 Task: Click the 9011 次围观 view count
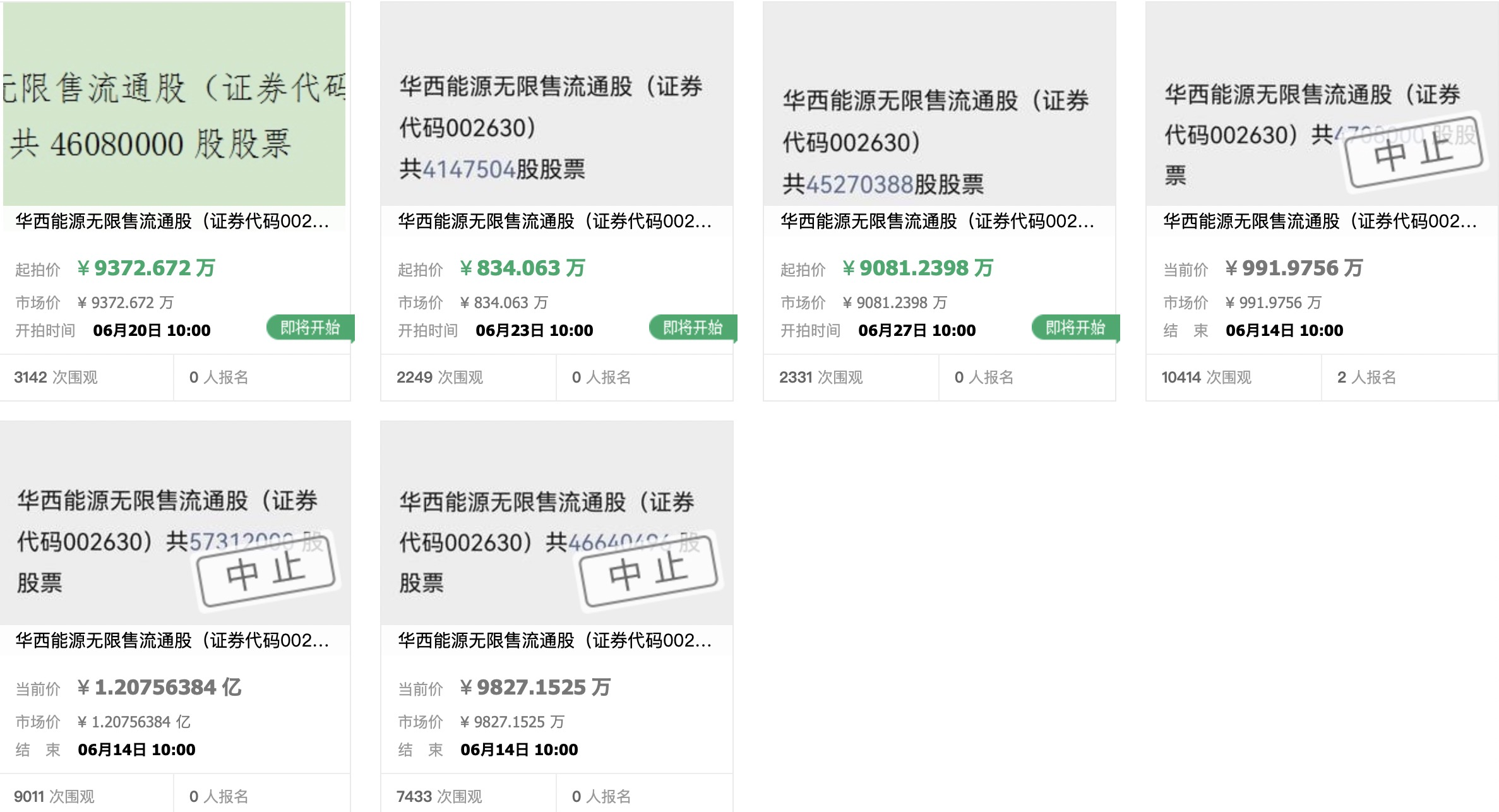coord(54,796)
